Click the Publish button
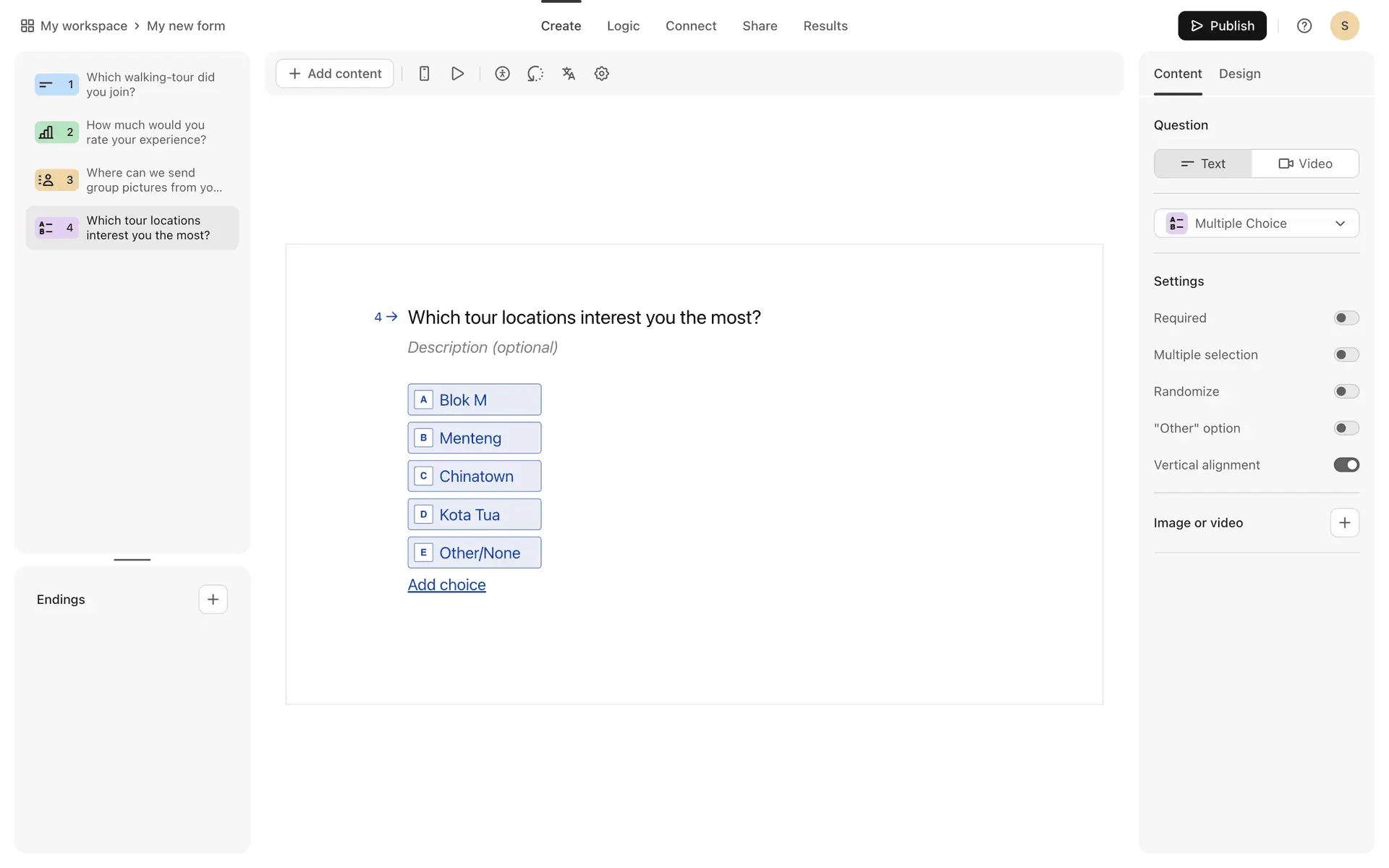 tap(1221, 26)
